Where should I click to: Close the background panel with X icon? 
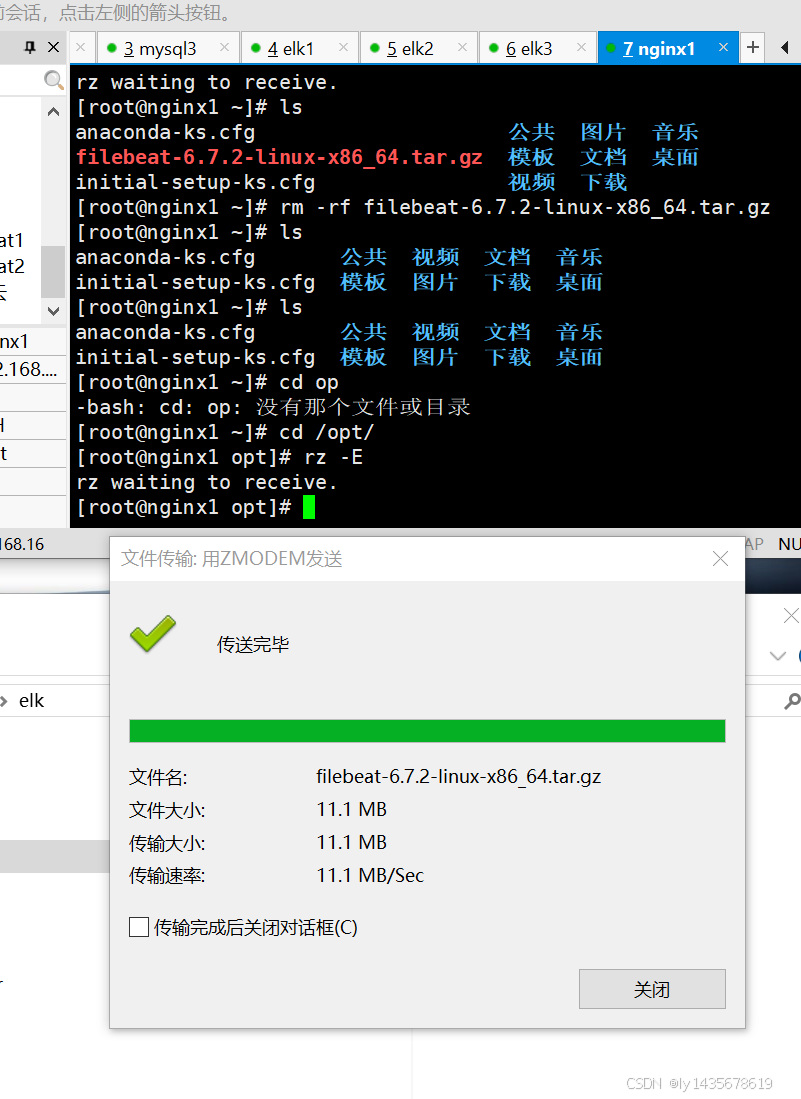(x=790, y=615)
